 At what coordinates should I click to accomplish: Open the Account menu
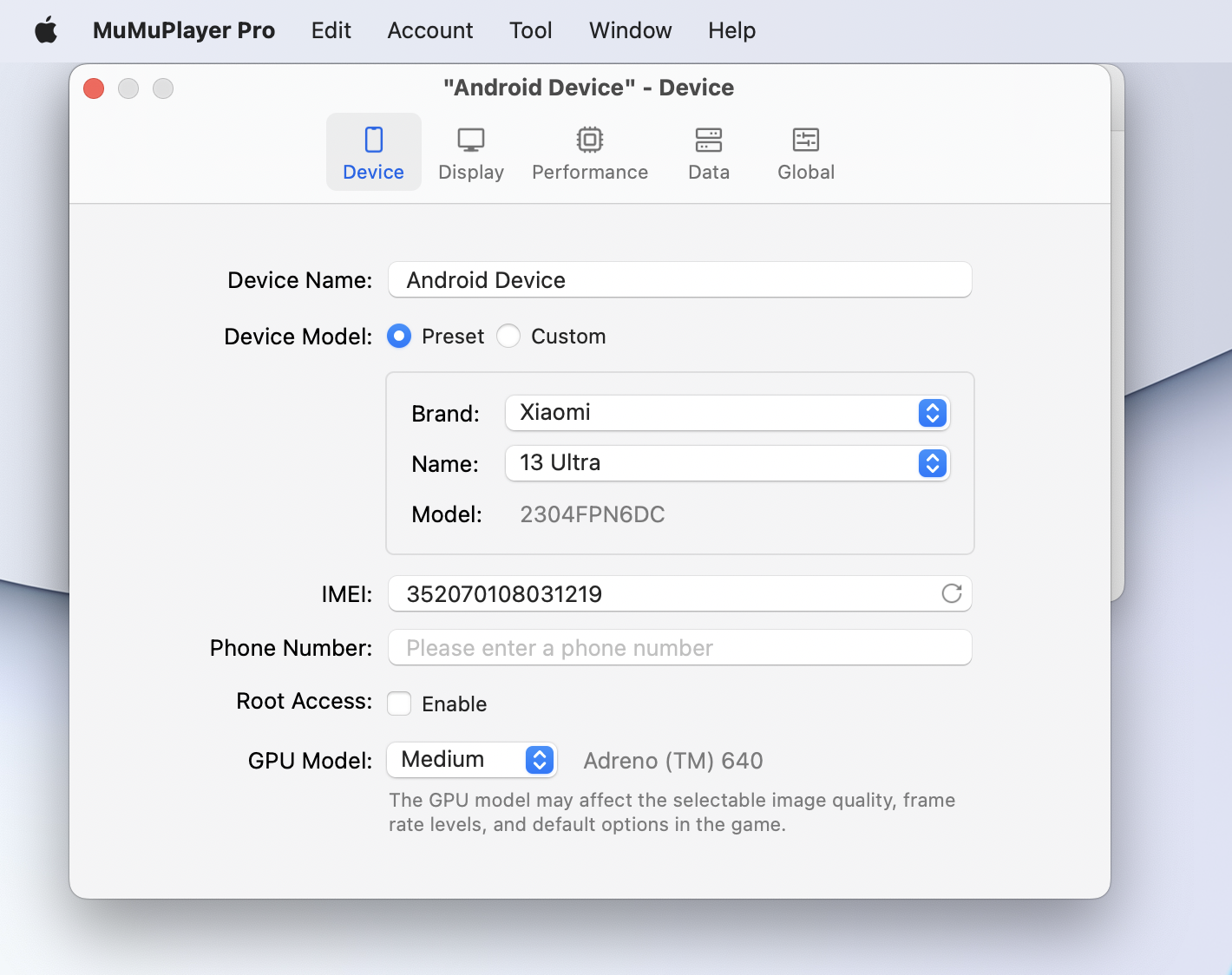429,31
